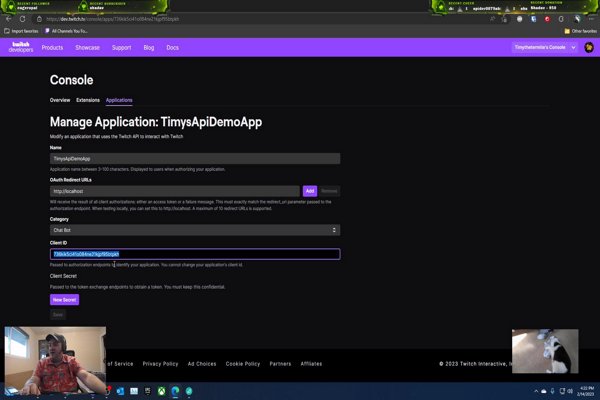Image resolution: width=600 pixels, height=400 pixels.
Task: Open the Xbox app from the taskbar
Action: point(161,391)
